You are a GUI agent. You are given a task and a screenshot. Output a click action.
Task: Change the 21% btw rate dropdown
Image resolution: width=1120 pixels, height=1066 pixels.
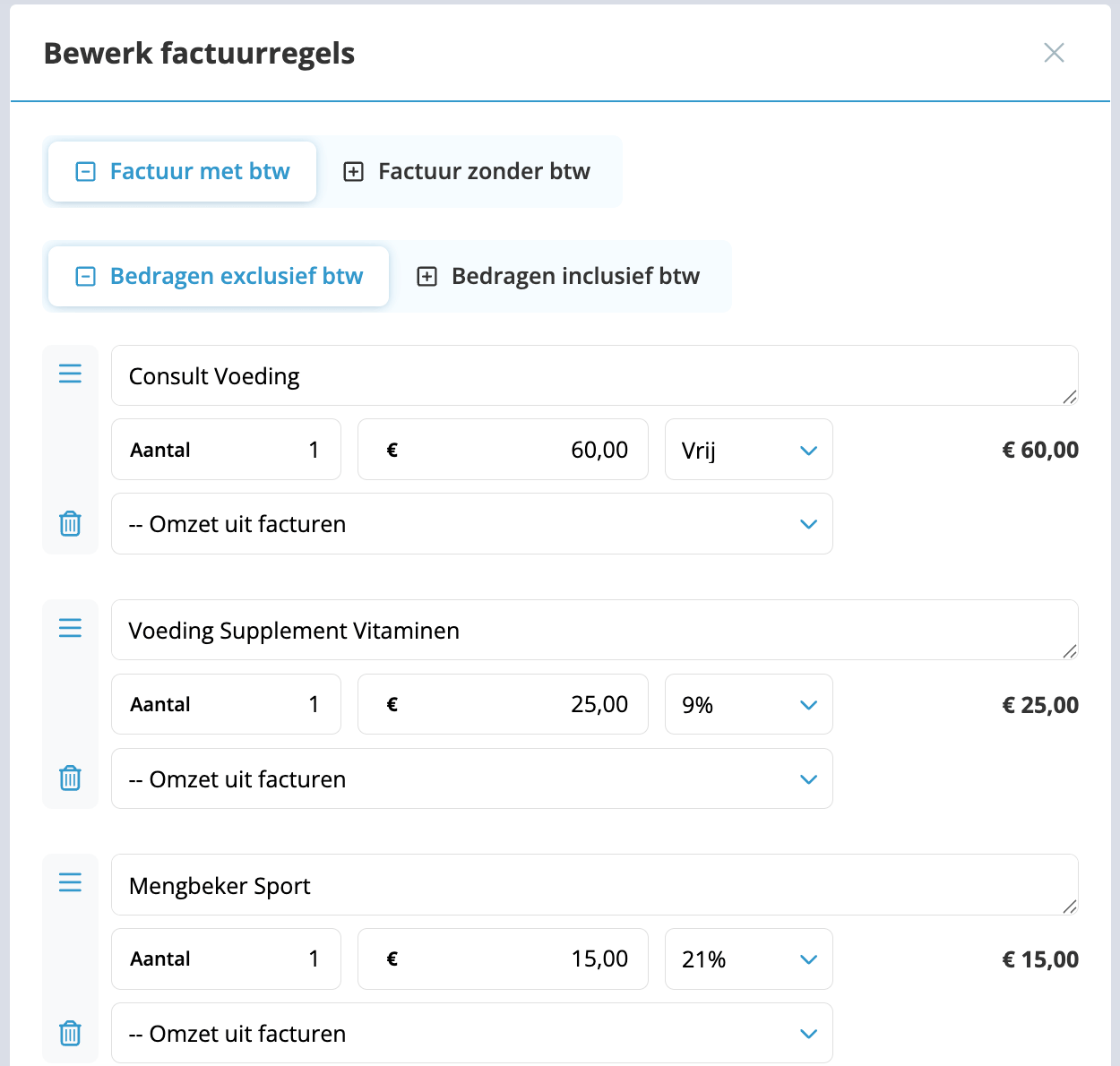(748, 959)
